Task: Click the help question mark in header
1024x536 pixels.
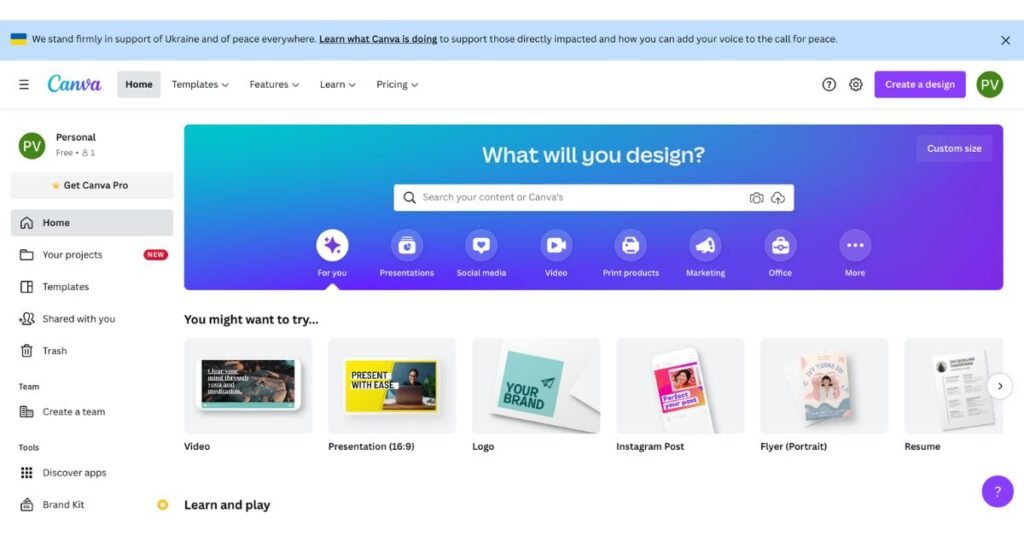Action: click(829, 84)
